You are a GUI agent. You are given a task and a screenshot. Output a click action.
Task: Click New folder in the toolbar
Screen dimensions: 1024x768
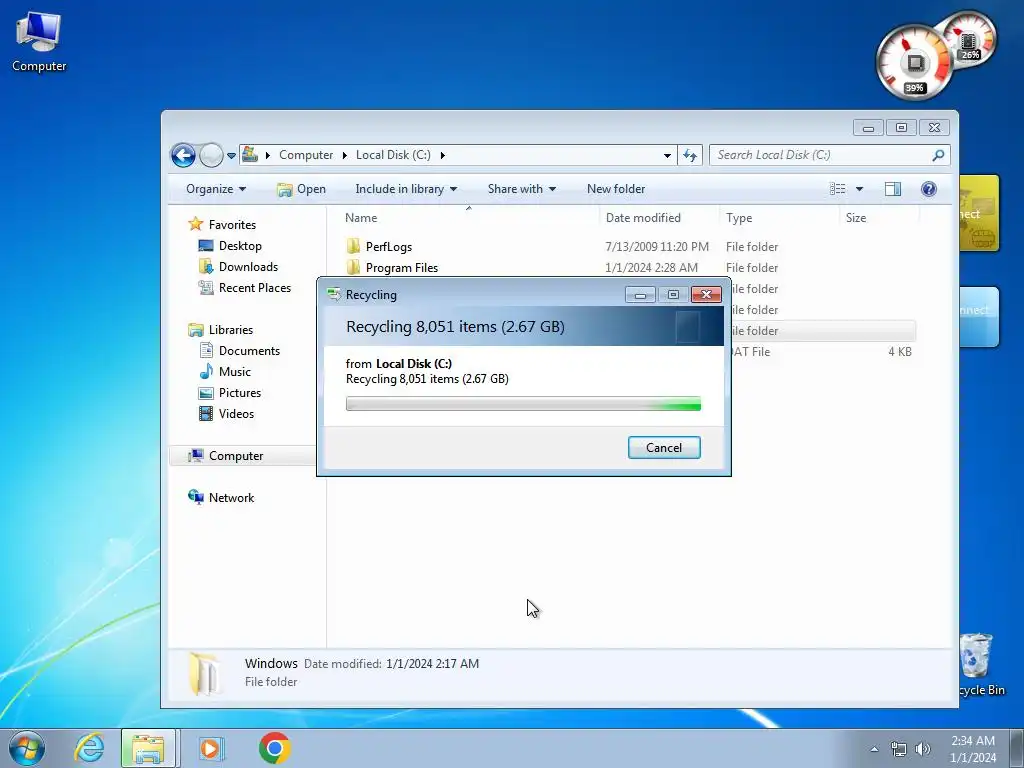[616, 189]
